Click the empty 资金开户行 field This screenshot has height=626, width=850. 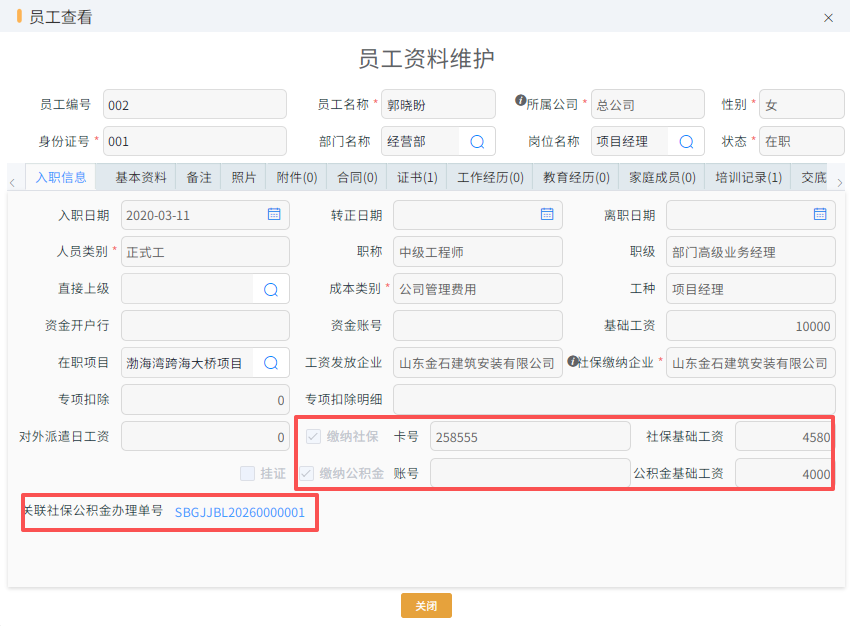[x=205, y=326]
